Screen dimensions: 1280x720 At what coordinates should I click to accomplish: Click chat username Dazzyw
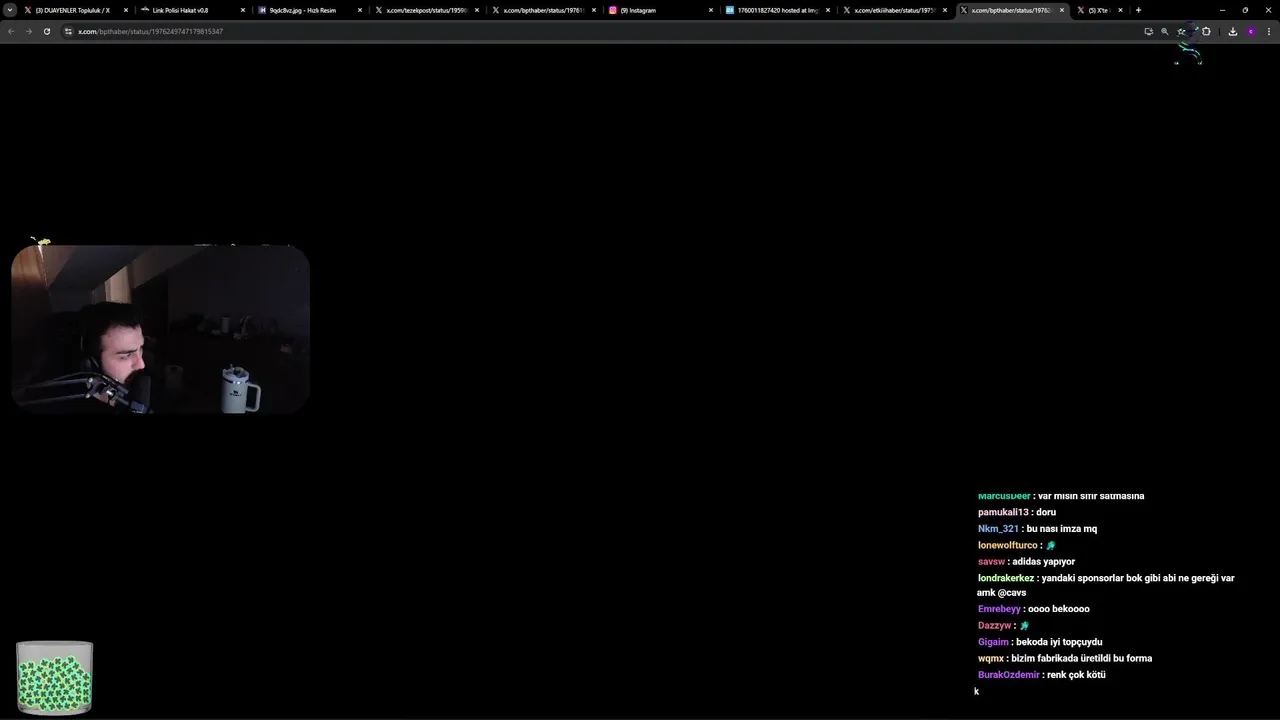point(995,625)
